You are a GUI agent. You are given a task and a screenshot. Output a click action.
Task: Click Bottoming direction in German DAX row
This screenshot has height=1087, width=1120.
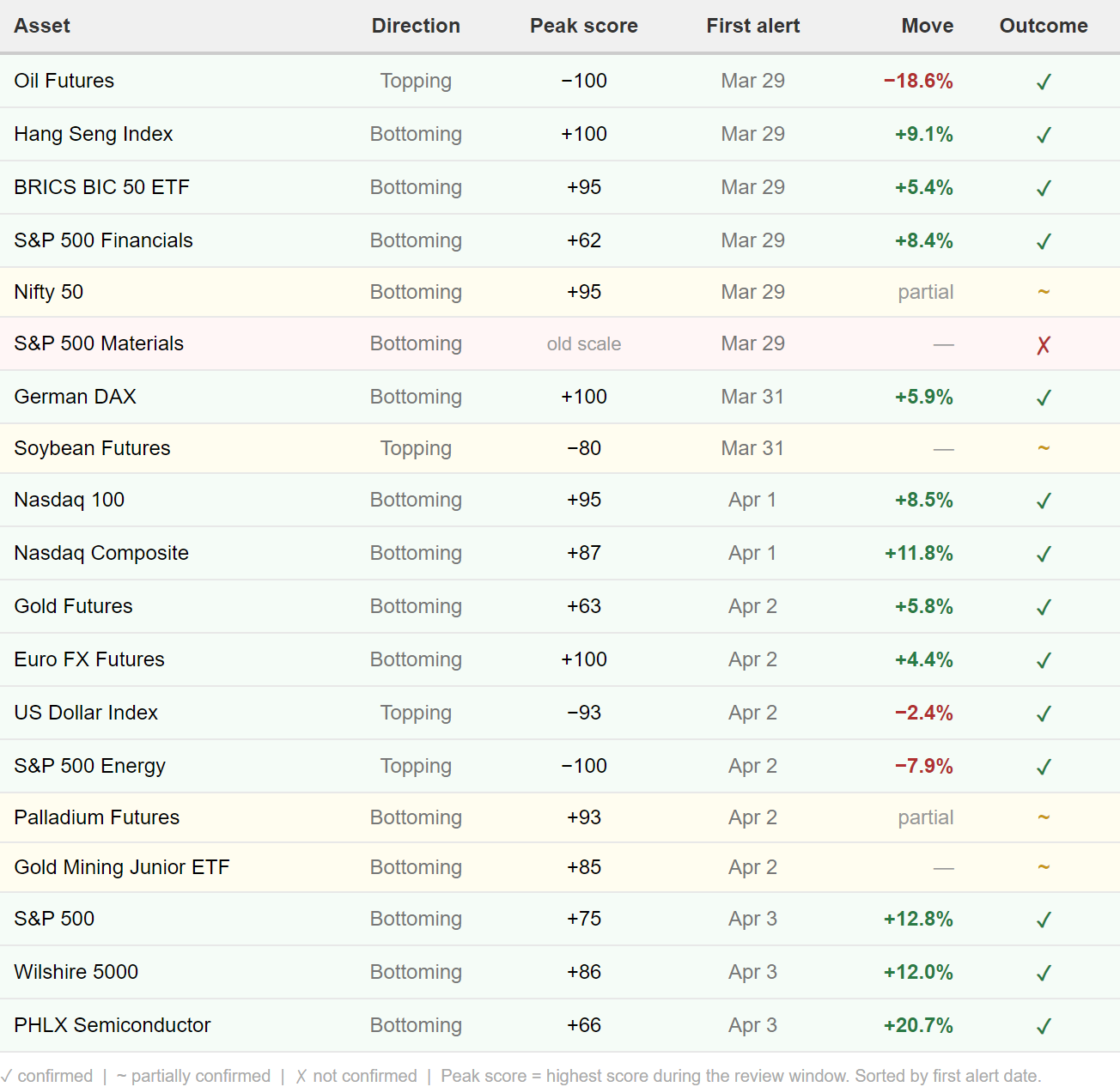point(416,397)
